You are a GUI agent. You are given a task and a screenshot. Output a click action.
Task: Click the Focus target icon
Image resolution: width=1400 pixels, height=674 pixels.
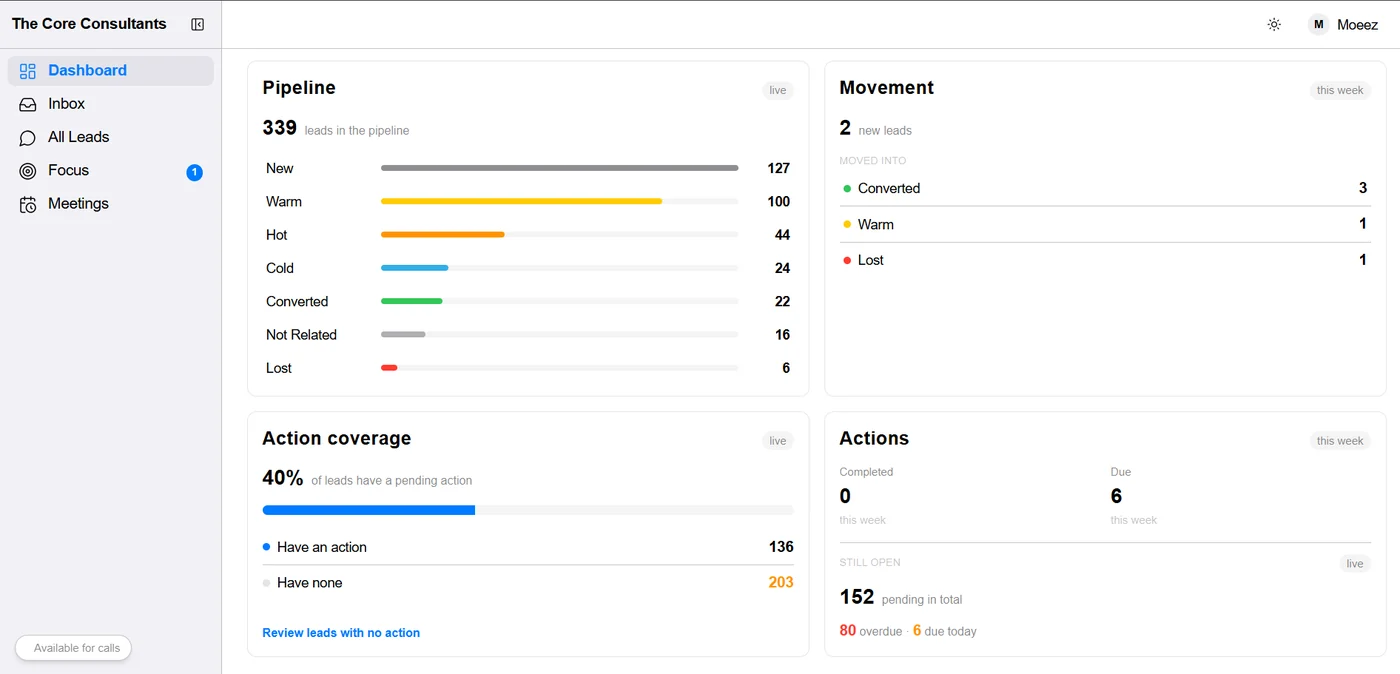(x=28, y=171)
